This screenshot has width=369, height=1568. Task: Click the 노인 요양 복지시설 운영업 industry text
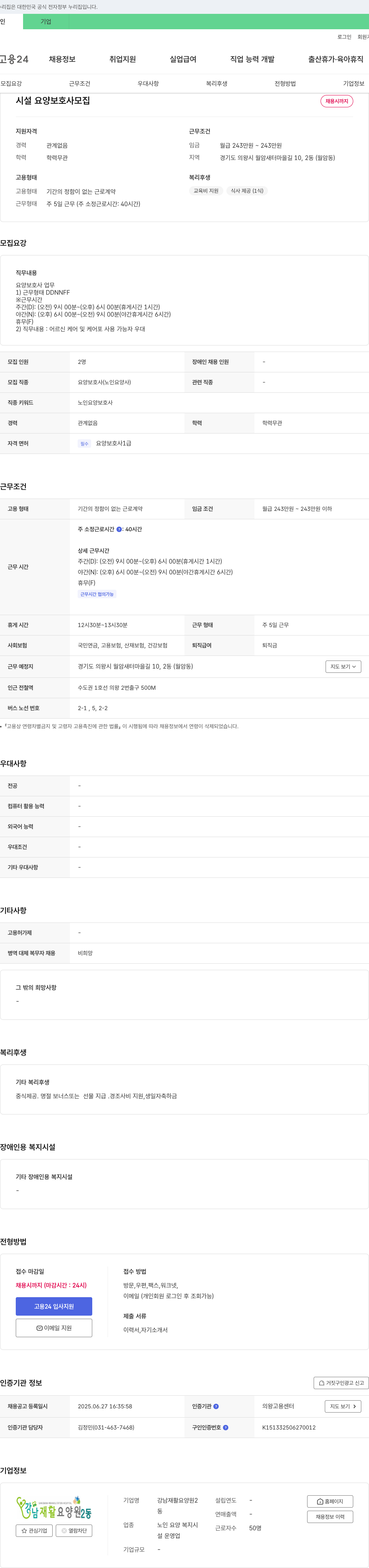pyautogui.click(x=178, y=1530)
